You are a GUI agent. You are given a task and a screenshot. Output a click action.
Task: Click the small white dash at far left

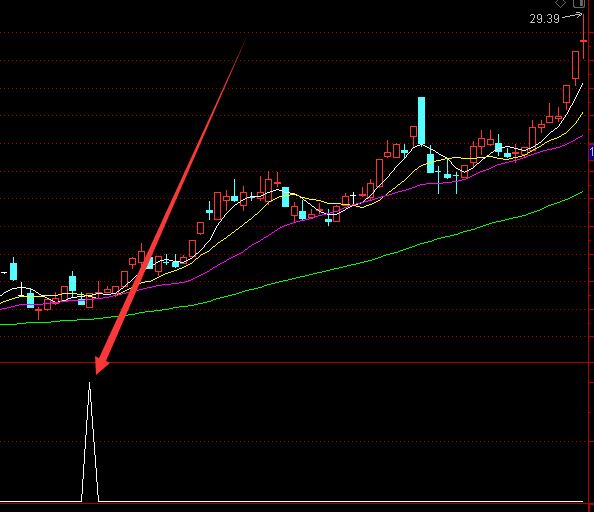(4, 273)
